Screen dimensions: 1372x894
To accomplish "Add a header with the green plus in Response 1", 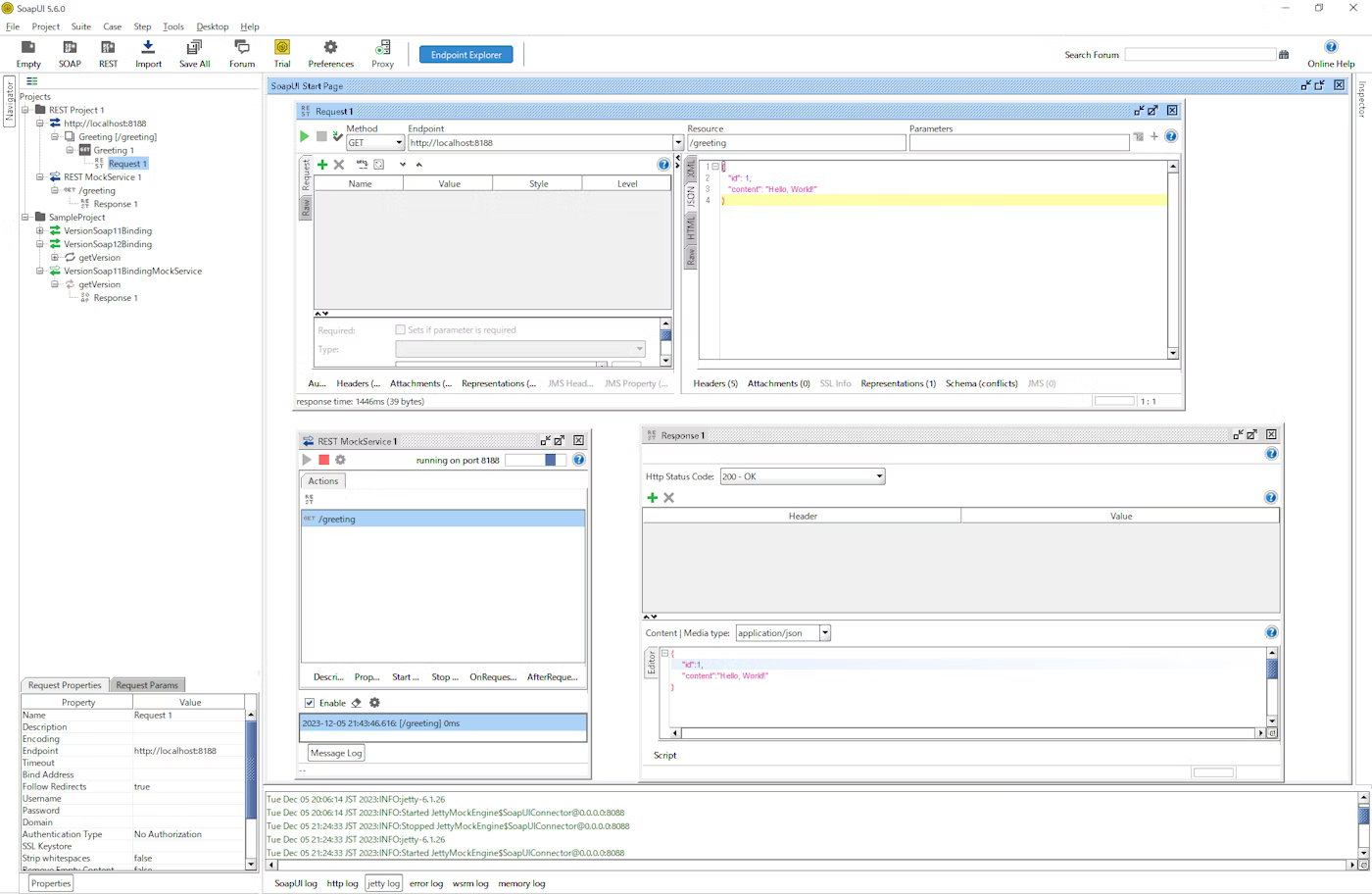I will coord(653,498).
